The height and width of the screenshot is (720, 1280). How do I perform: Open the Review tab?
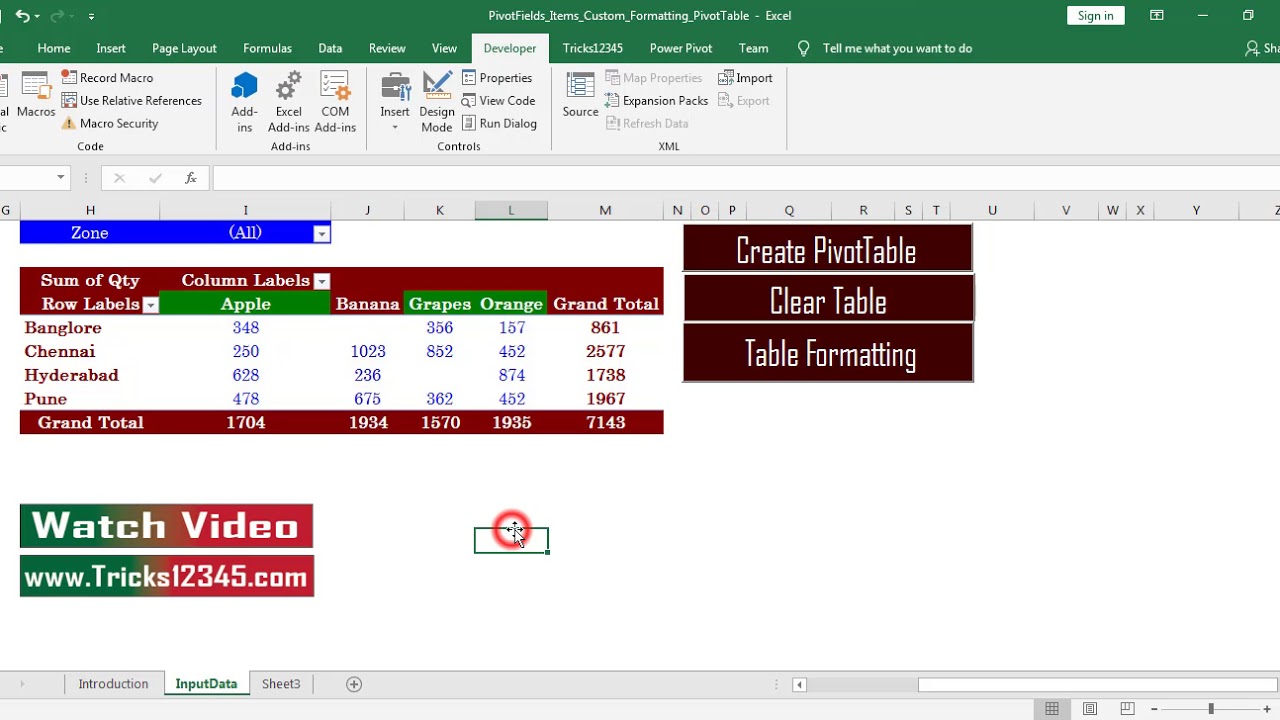(x=387, y=48)
